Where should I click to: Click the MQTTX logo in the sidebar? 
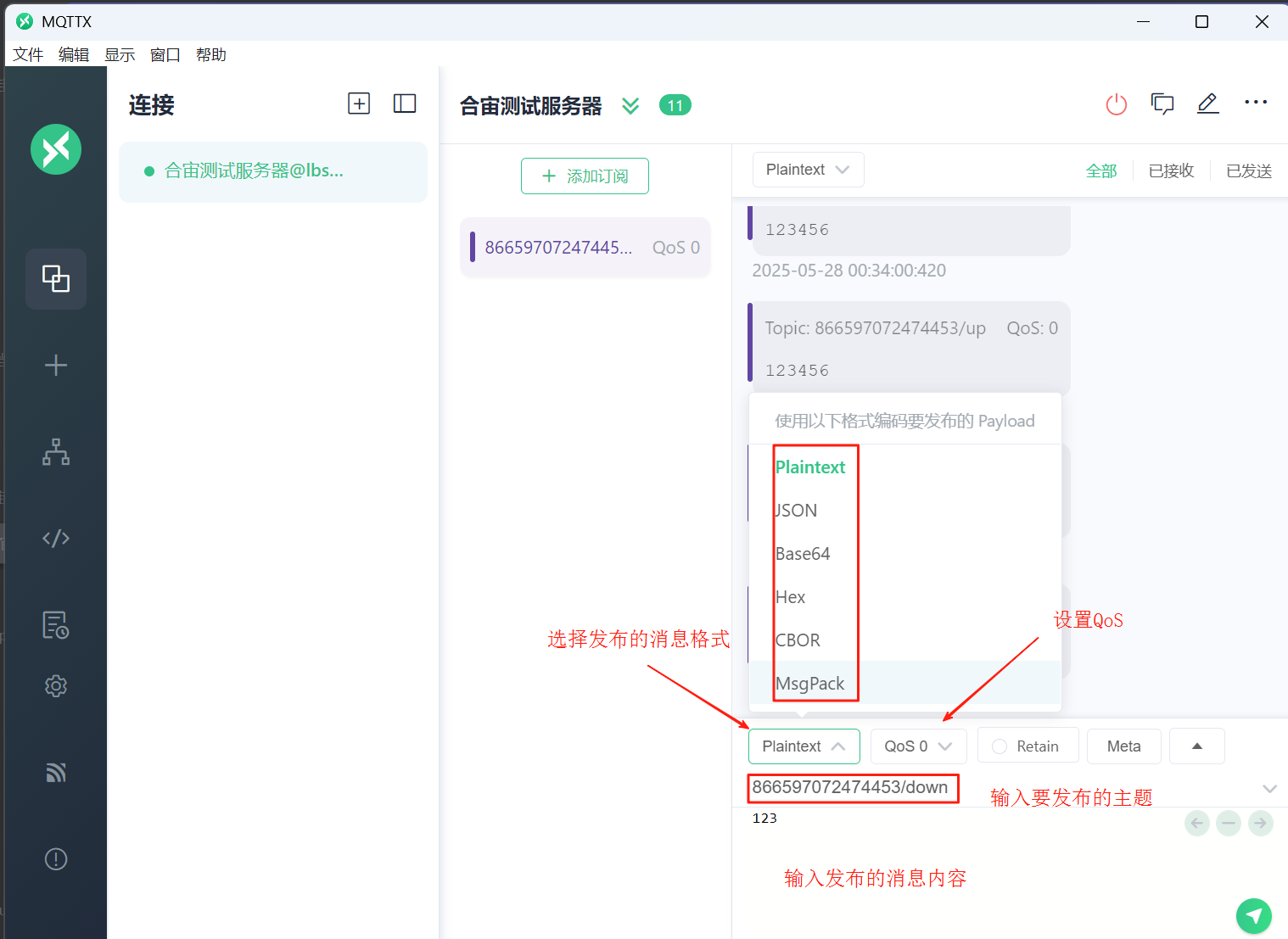pos(56,149)
